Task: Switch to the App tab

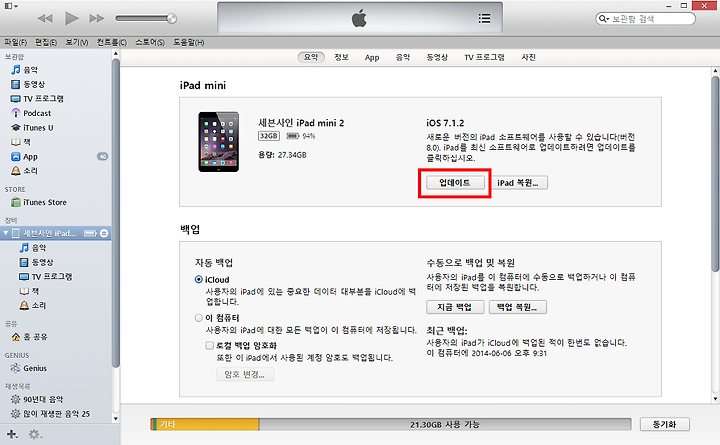Action: coord(372,57)
